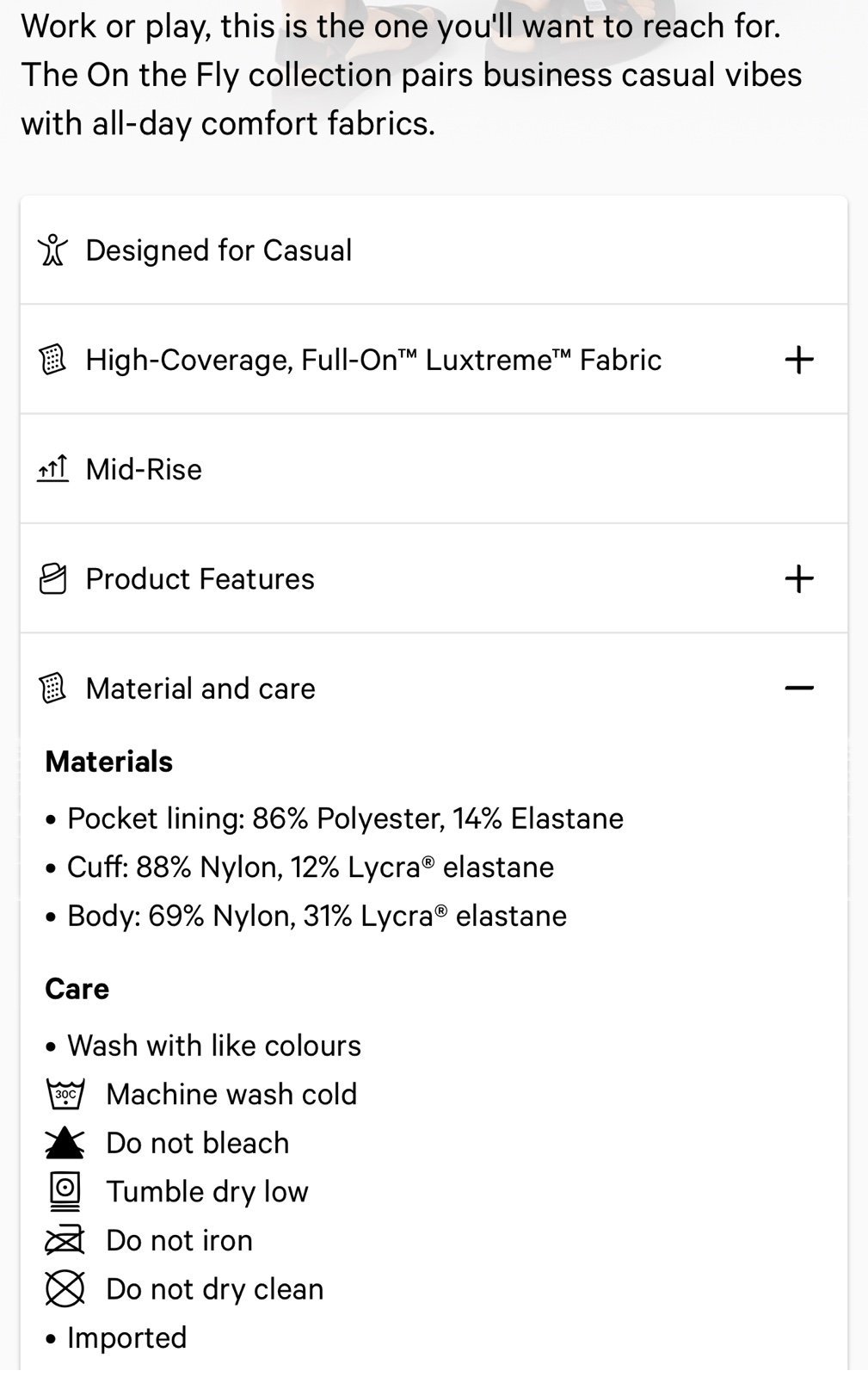
Task: Click the Materials subheading
Action: pyautogui.click(x=108, y=762)
